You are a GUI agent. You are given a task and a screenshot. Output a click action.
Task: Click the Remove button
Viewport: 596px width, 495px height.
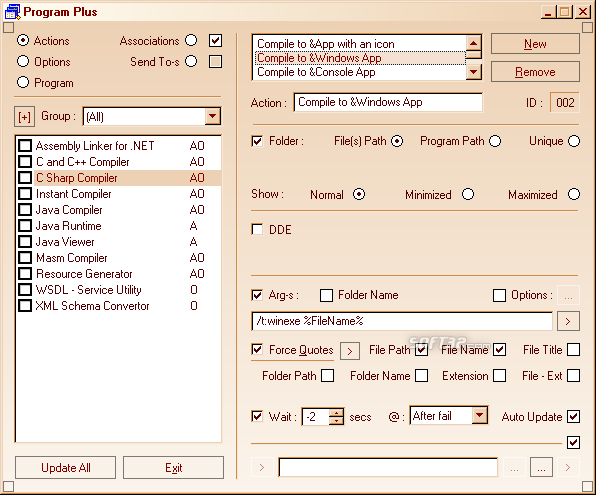coord(535,72)
